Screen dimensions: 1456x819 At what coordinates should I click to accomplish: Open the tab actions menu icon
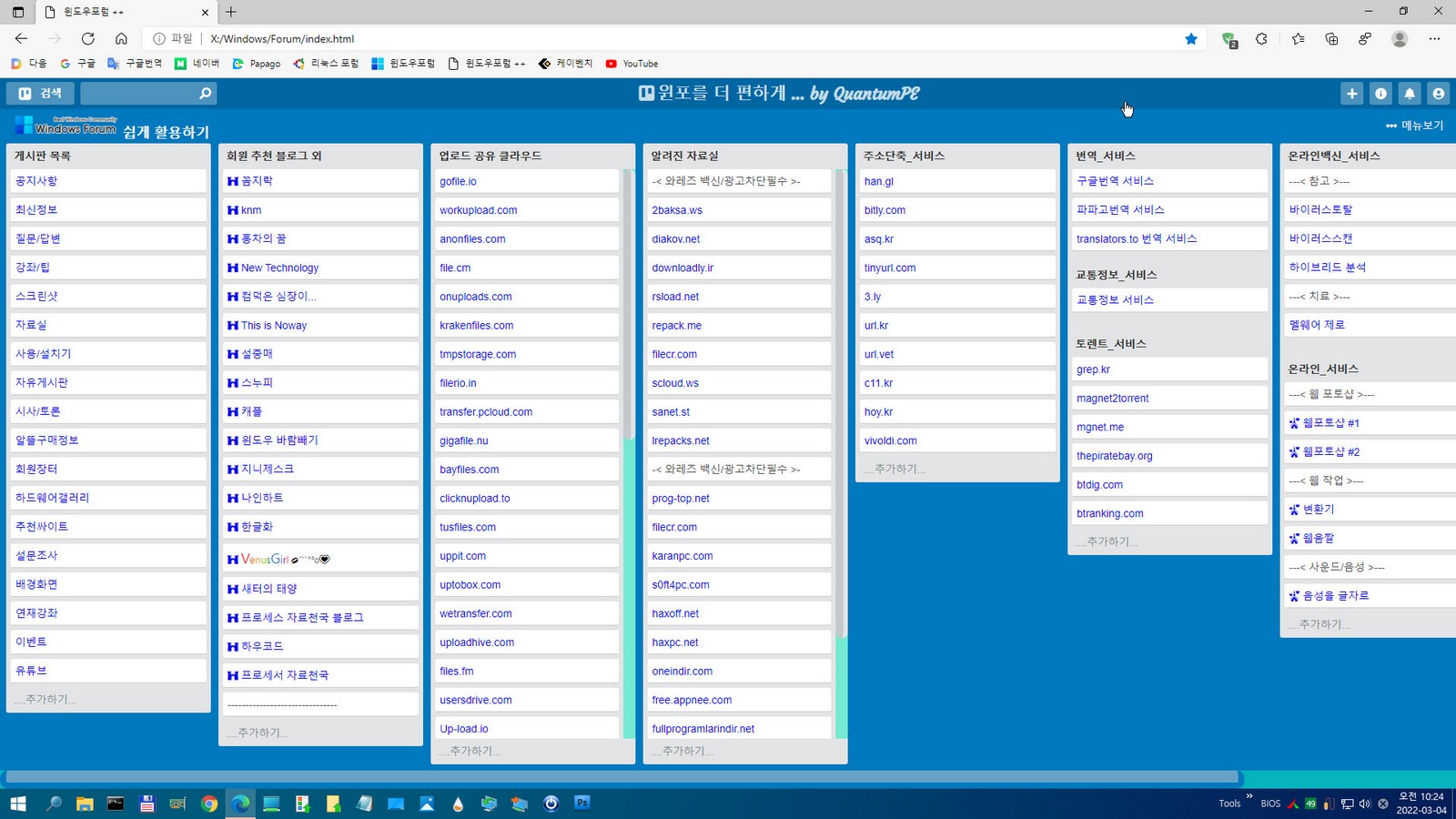tap(17, 12)
